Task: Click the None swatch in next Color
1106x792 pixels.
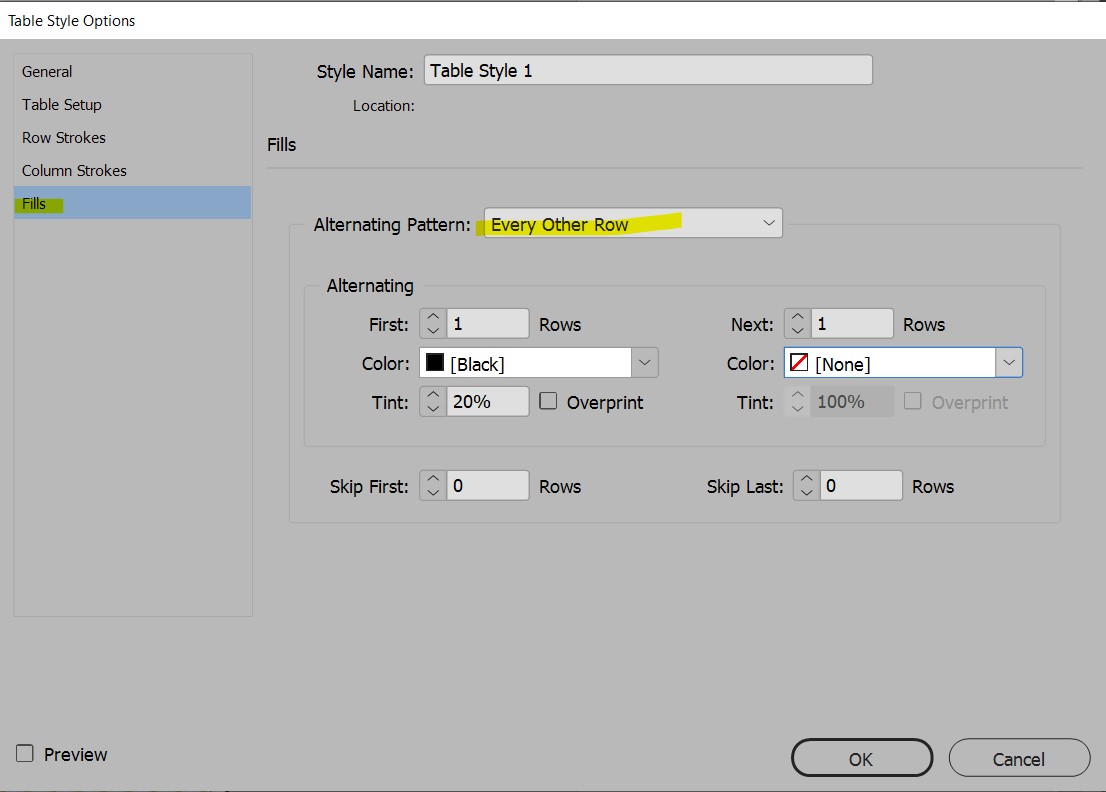Action: 799,363
